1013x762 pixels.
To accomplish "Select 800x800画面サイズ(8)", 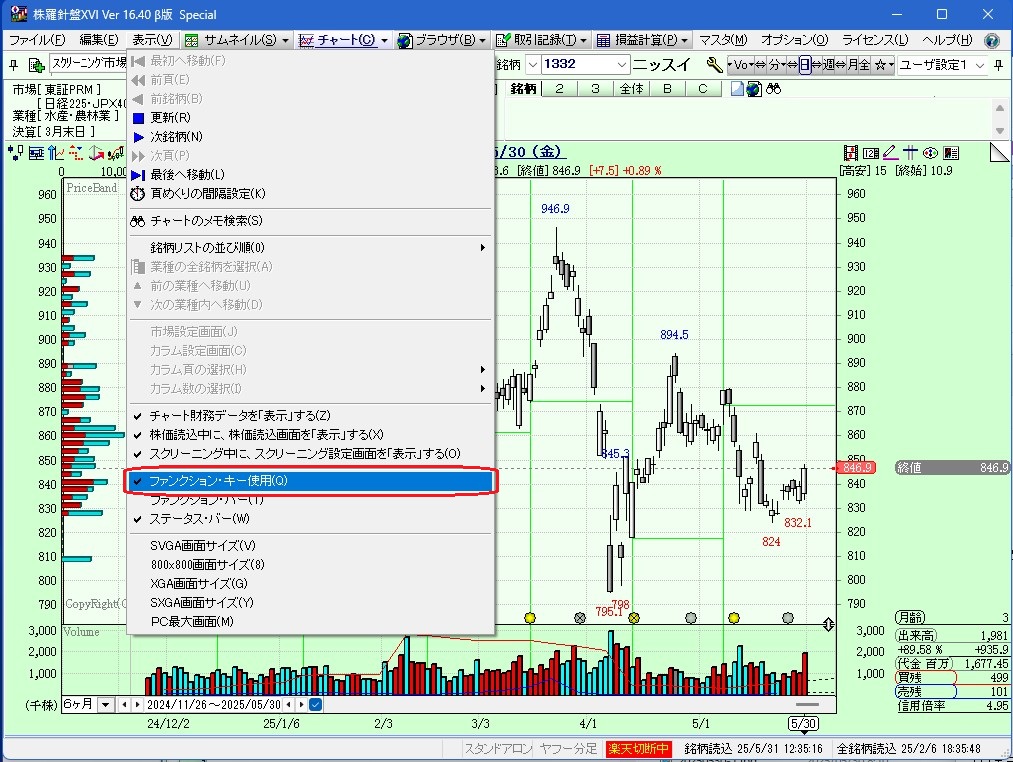I will point(310,565).
